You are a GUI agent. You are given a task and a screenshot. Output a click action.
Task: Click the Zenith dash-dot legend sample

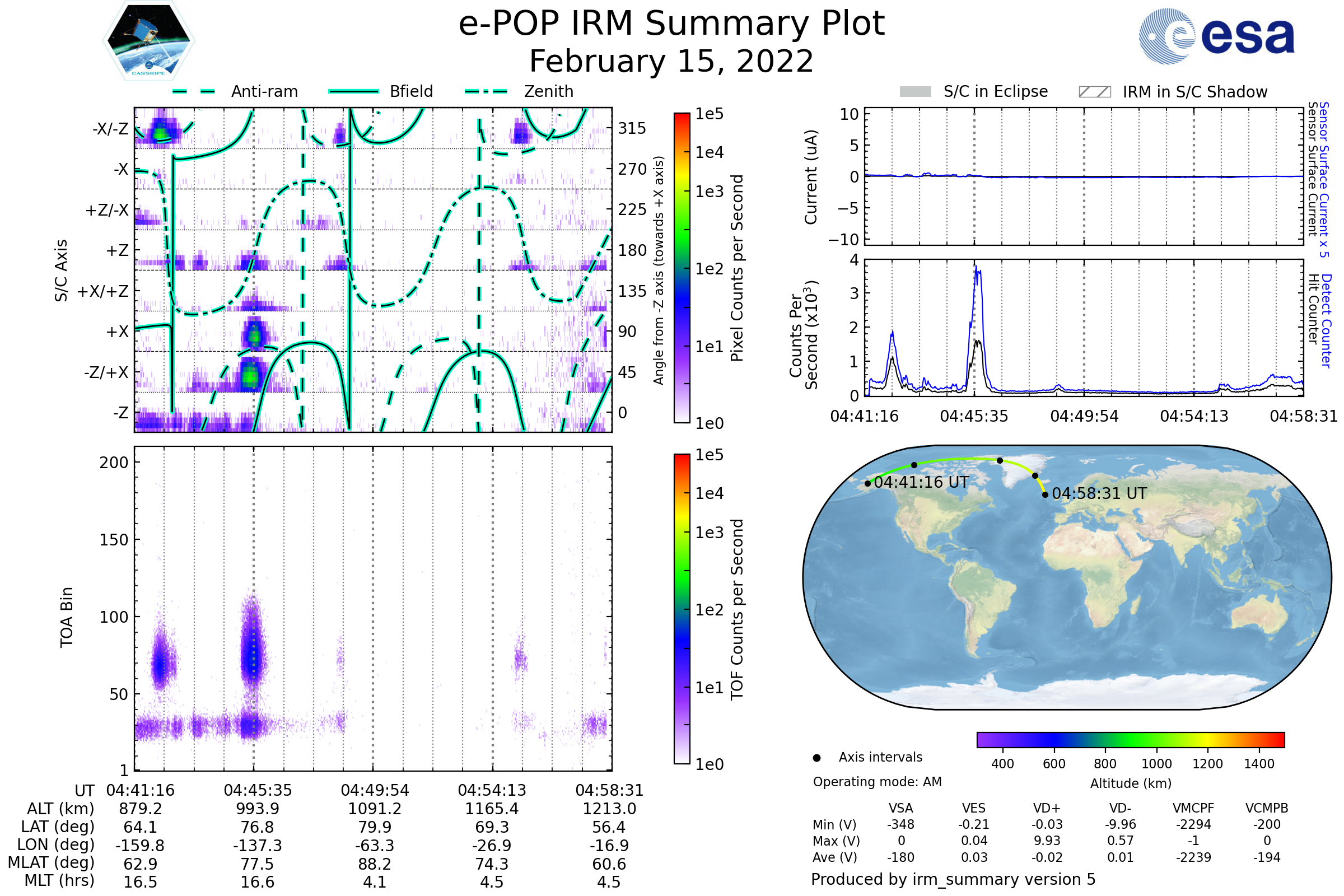pyautogui.click(x=486, y=91)
